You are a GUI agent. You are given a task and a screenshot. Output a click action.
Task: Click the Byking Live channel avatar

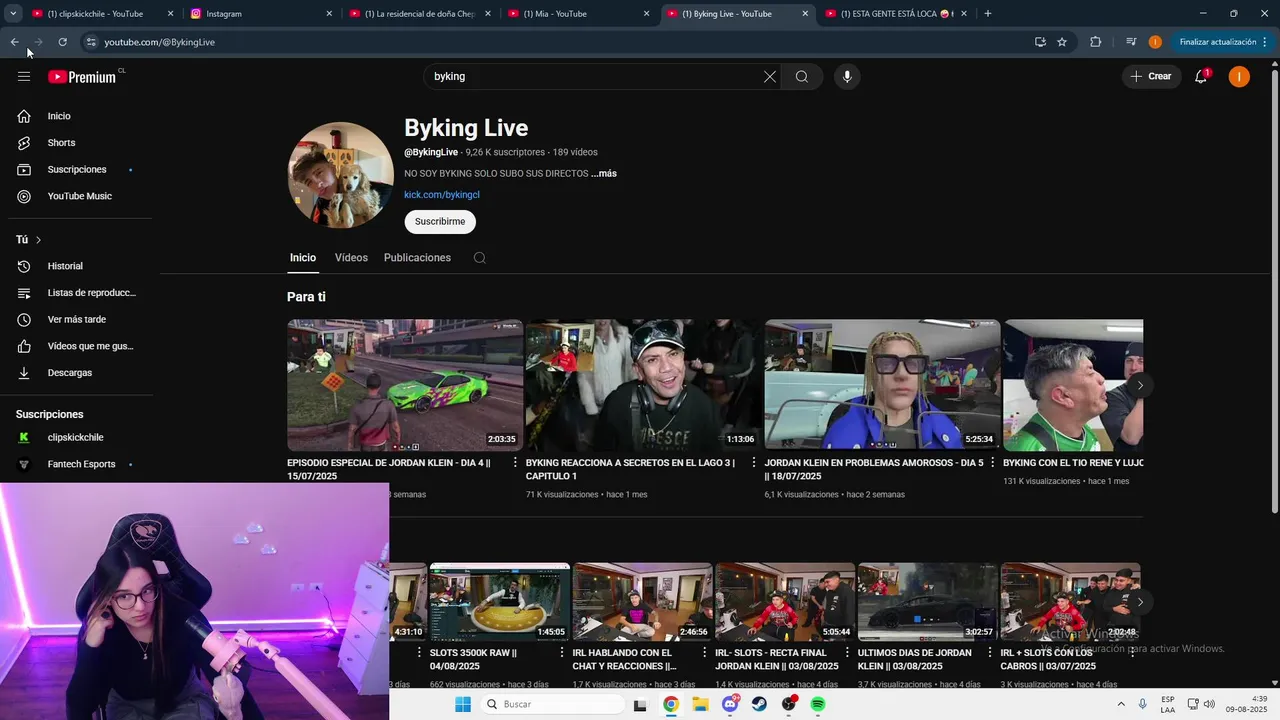(x=341, y=175)
